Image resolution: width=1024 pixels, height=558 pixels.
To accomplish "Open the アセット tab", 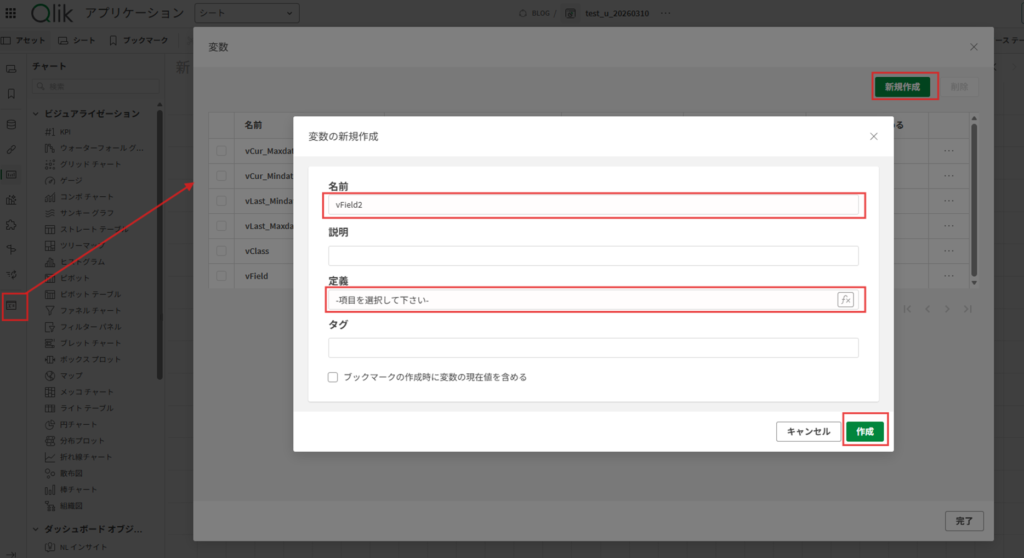I will click(x=25, y=41).
